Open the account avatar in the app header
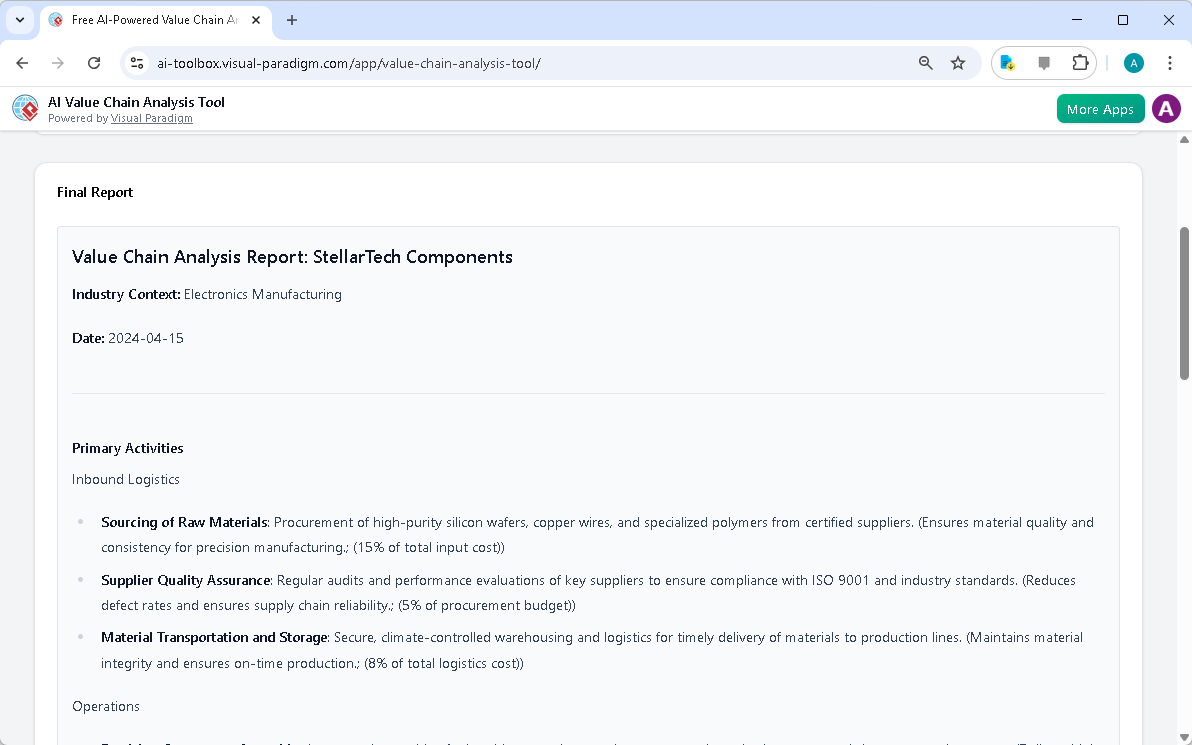Screen dimensions: 1192x745 click(x=1166, y=108)
